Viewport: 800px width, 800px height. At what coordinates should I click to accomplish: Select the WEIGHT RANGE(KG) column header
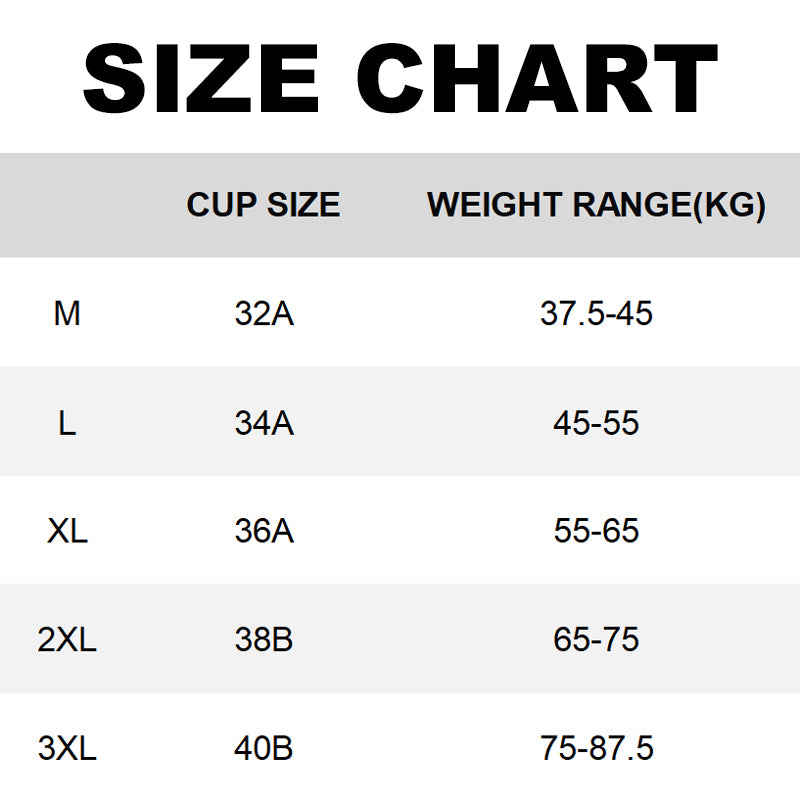tap(596, 205)
